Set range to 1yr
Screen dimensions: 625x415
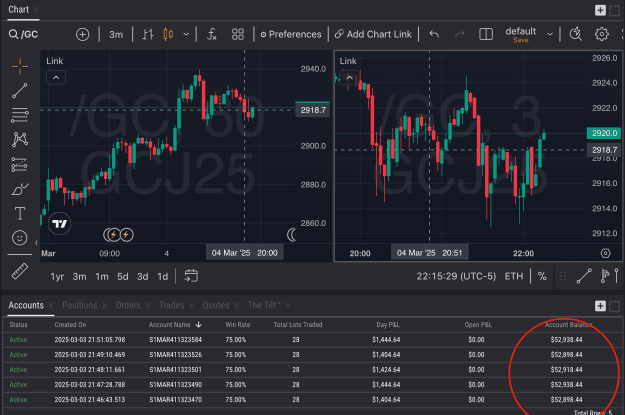point(57,277)
